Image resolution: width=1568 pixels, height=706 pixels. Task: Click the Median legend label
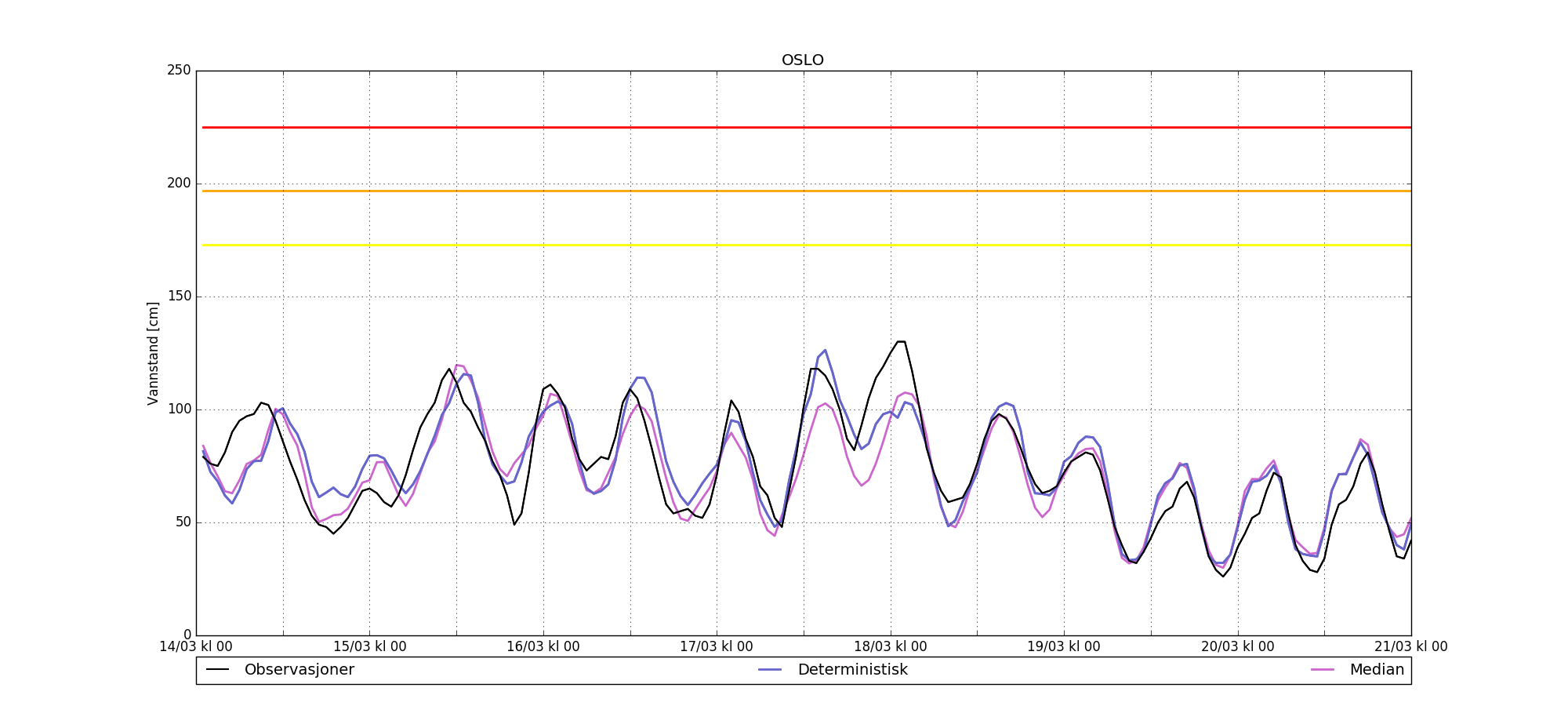pos(1376,670)
